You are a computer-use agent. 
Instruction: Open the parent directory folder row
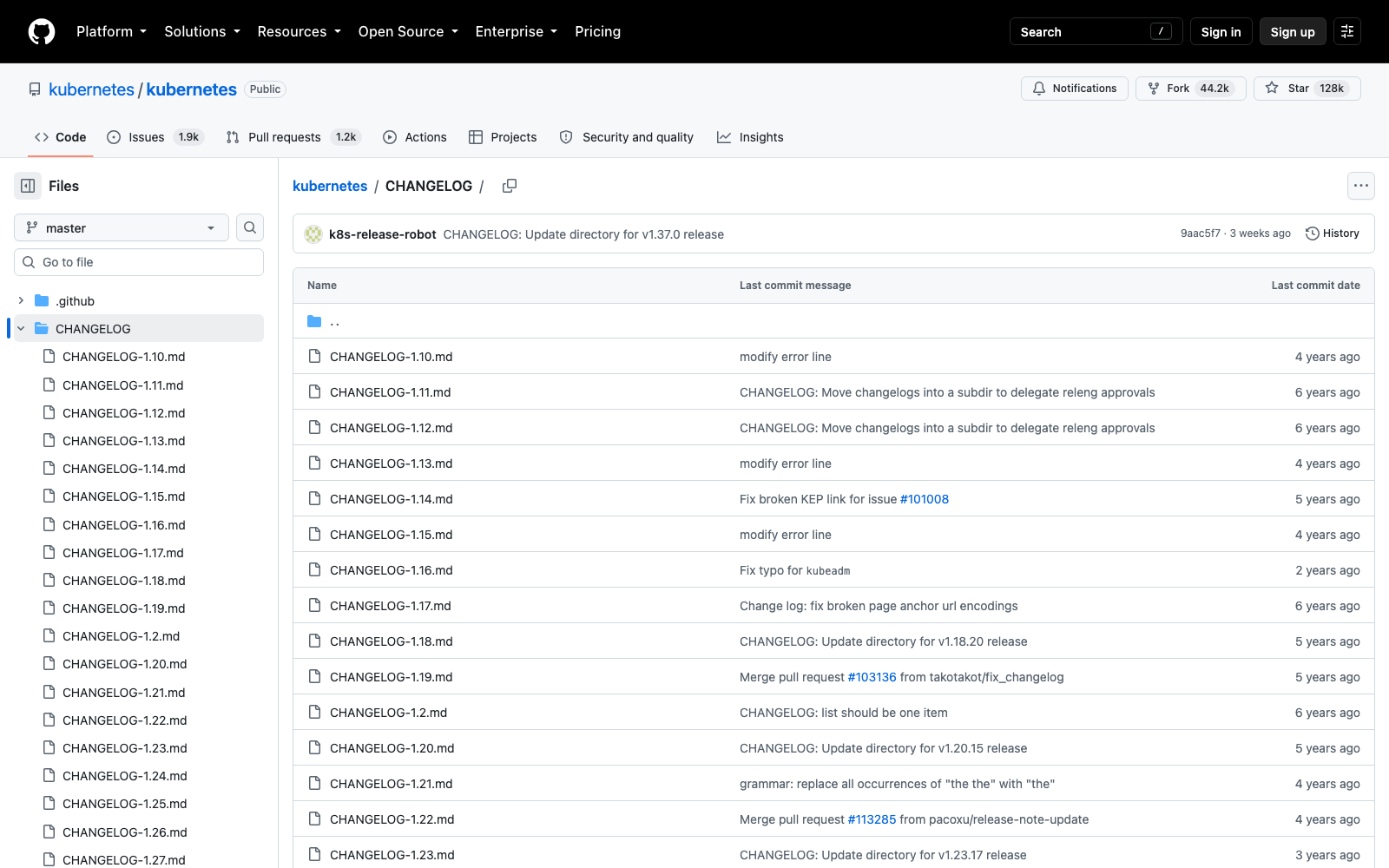833,321
